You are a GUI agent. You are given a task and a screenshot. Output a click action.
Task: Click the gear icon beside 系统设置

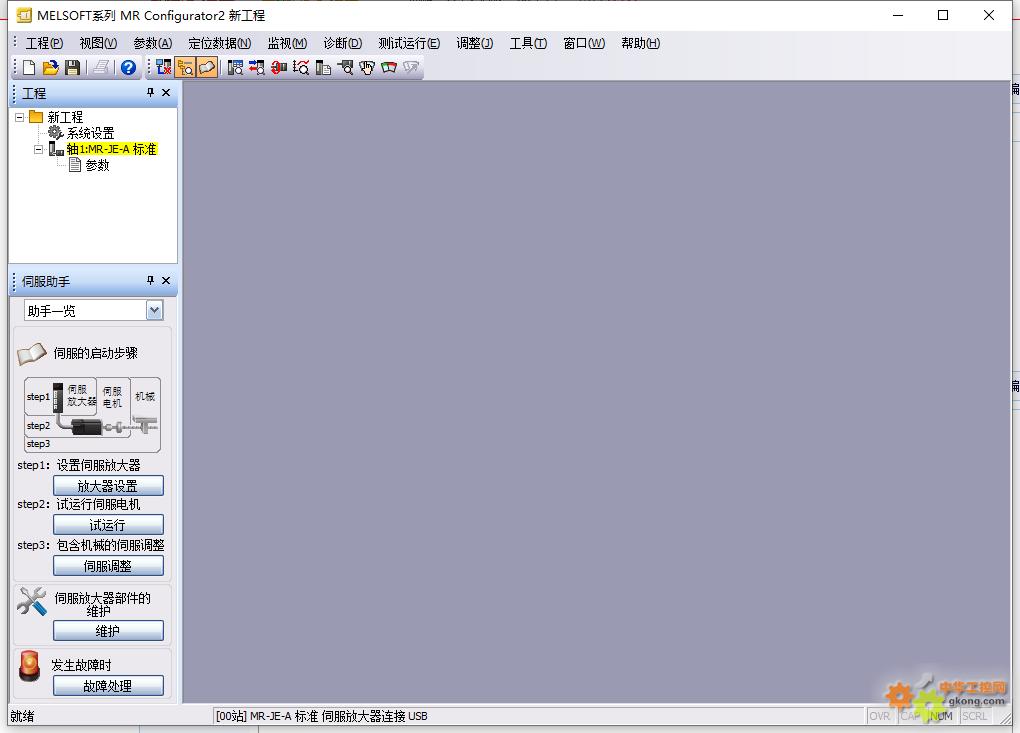(x=56, y=133)
